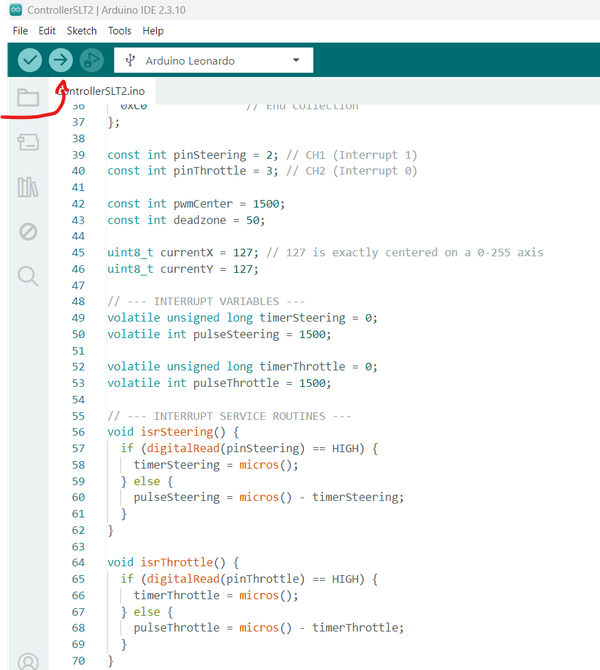Click 'micros() - timerSteering' expression
The width and height of the screenshot is (600, 670).
click(321, 497)
